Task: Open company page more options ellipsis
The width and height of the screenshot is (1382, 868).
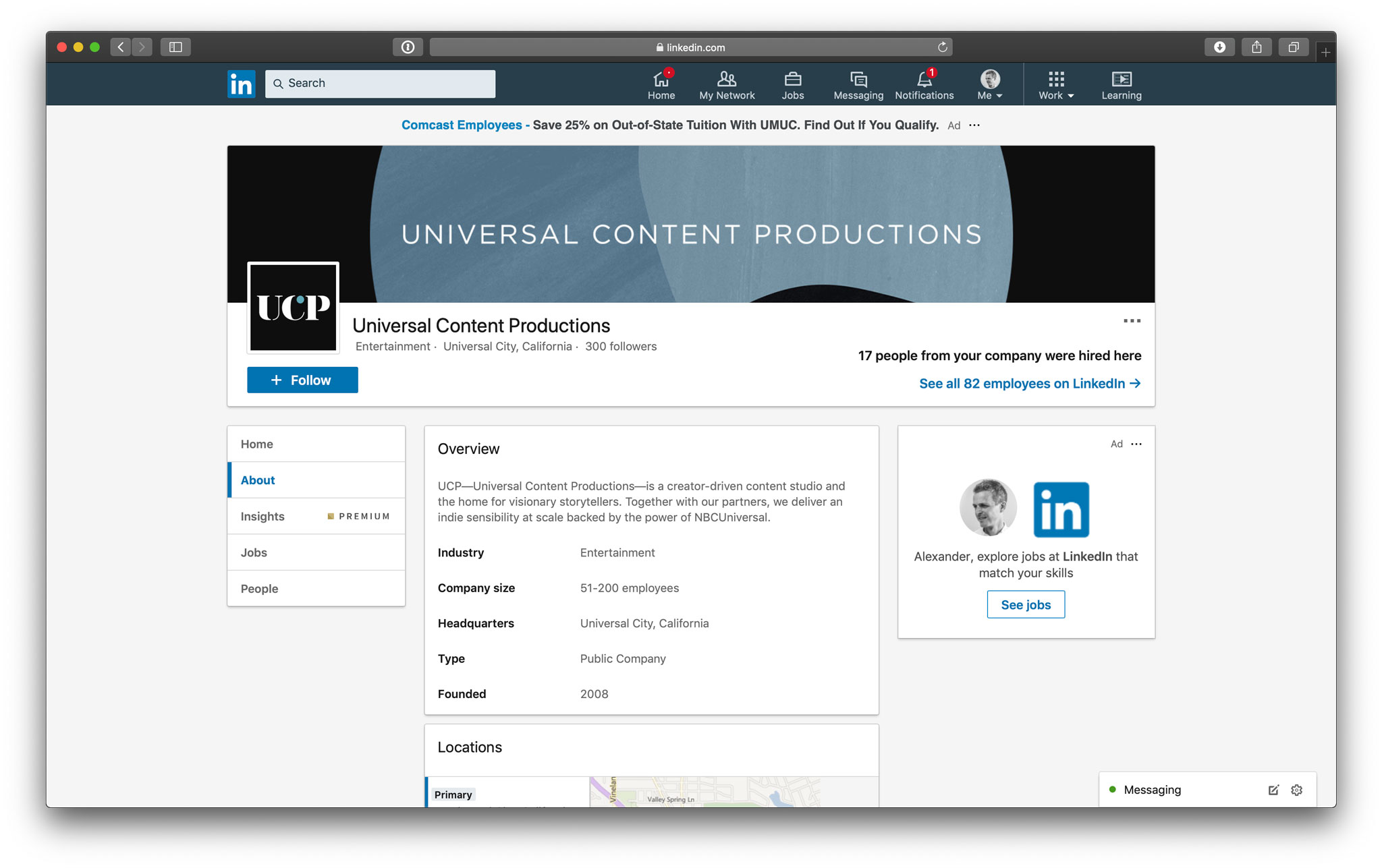Action: (1132, 321)
